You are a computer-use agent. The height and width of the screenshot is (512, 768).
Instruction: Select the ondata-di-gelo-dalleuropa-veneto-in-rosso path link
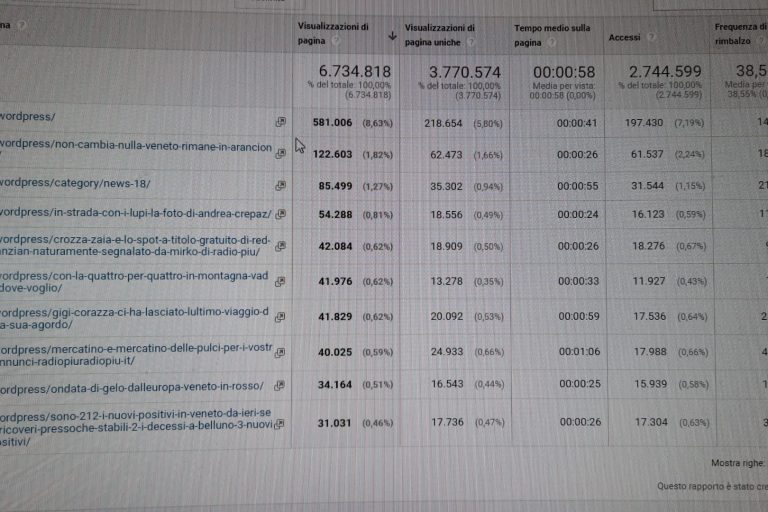tap(131, 386)
